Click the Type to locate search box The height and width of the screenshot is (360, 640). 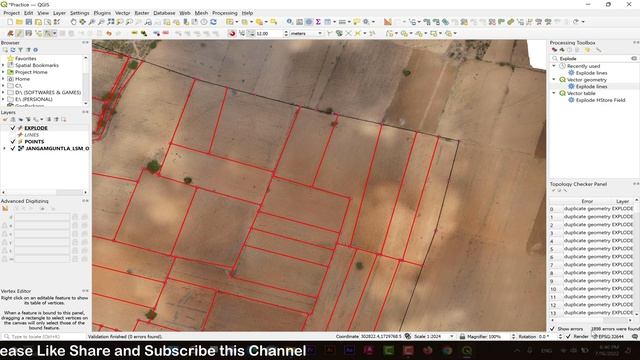coord(43,337)
